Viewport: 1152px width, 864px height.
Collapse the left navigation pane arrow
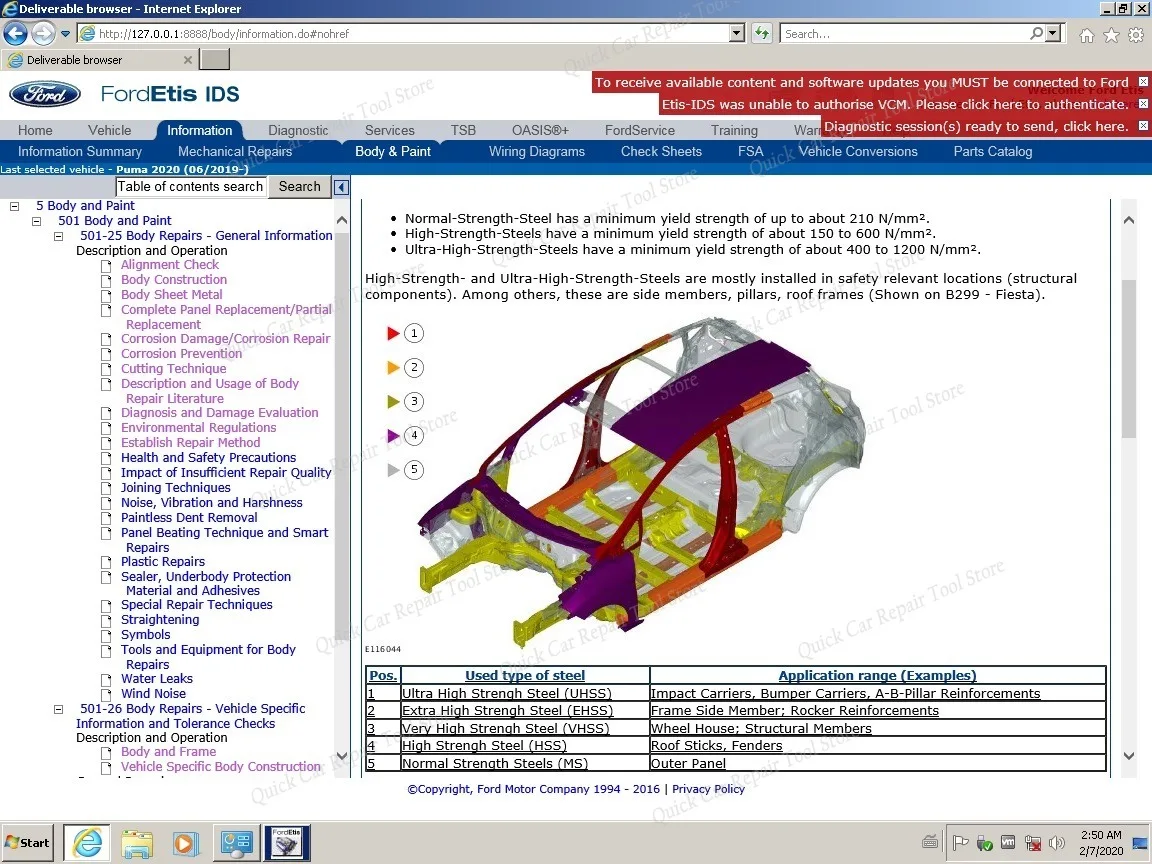point(341,186)
